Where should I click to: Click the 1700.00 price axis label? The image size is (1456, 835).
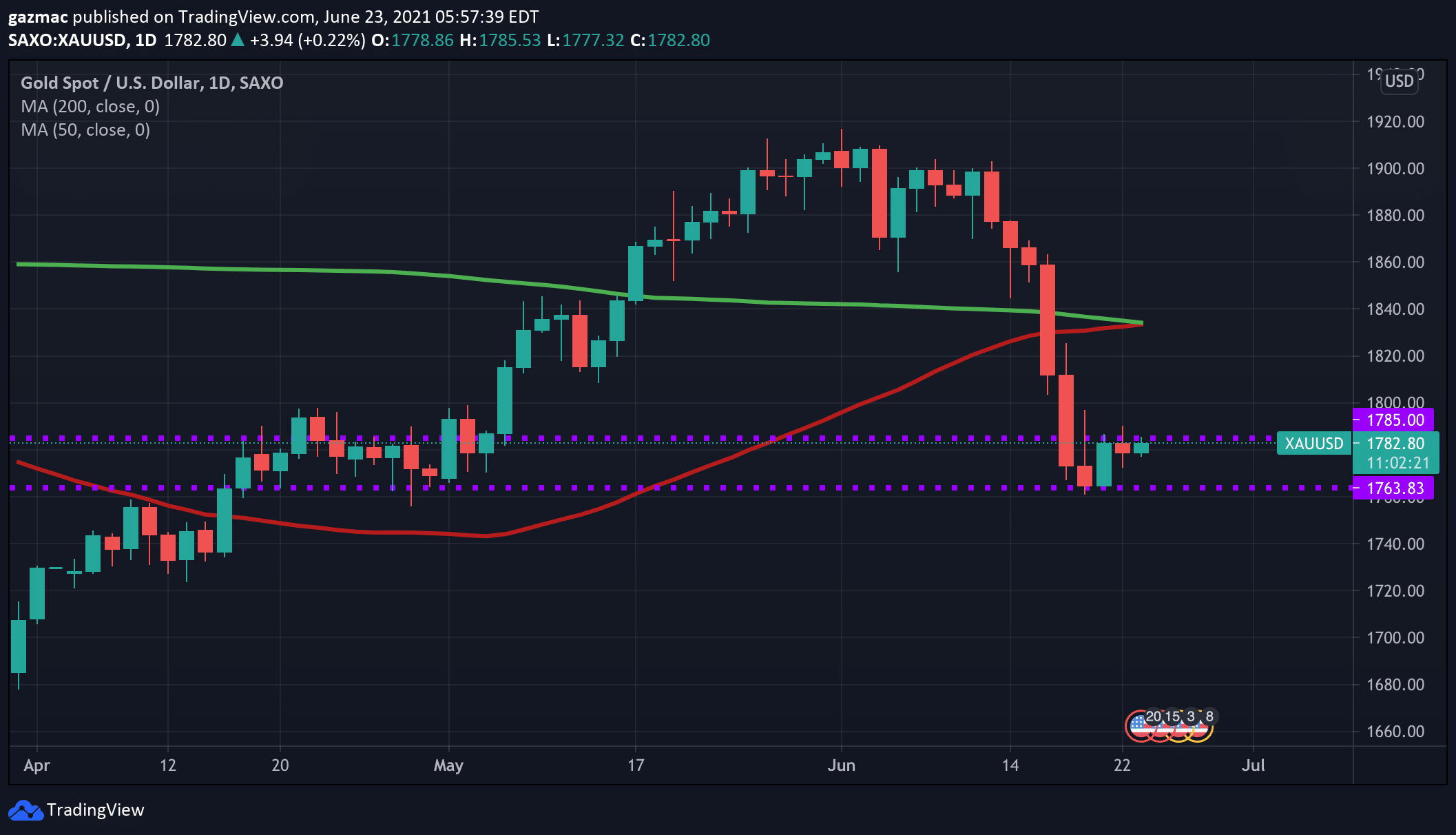click(x=1395, y=638)
